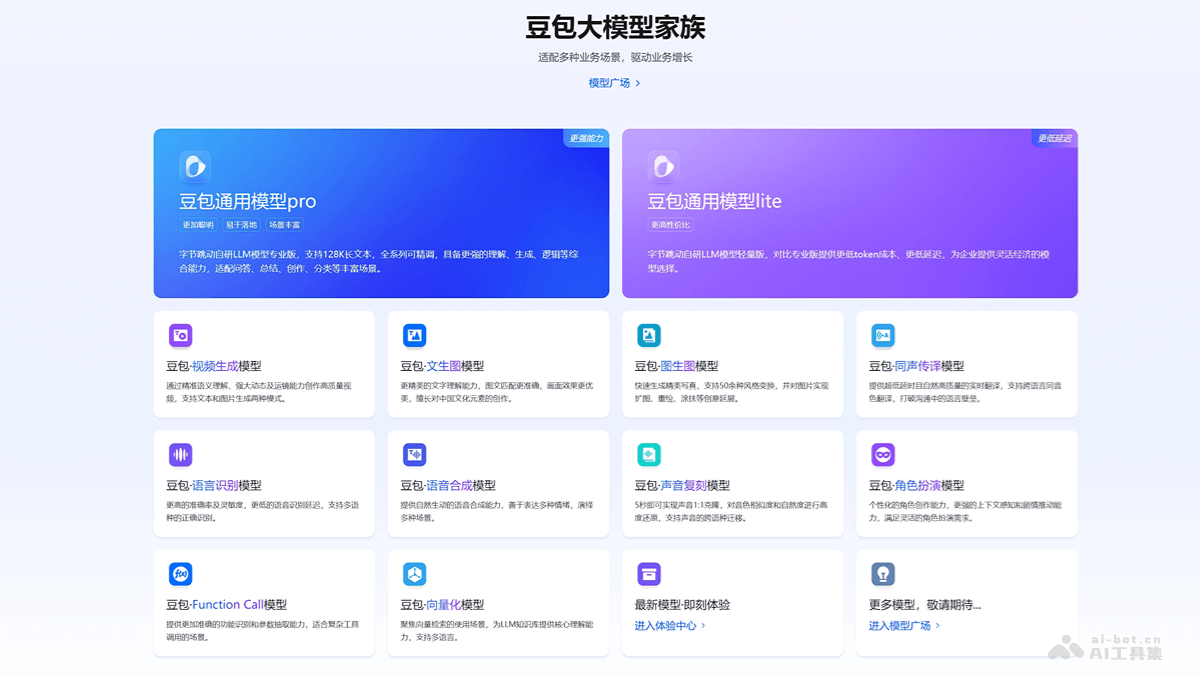
Task: Select the 豆包视频生成模型 camera icon
Action: click(x=181, y=335)
